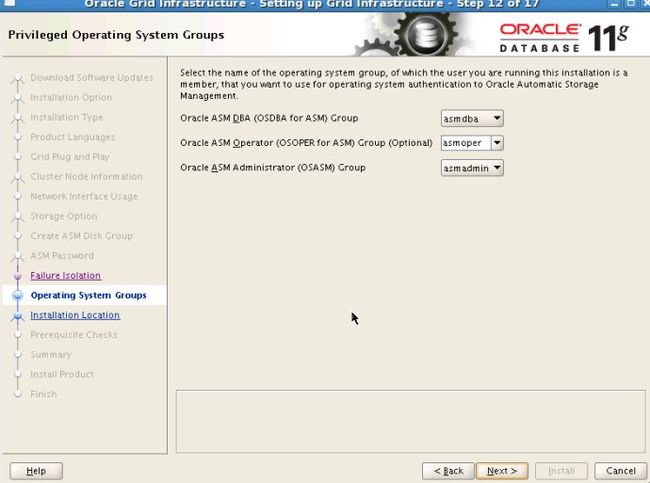This screenshot has width=650, height=483.
Task: Click the Oracle Database 11g logo
Action: 564,37
